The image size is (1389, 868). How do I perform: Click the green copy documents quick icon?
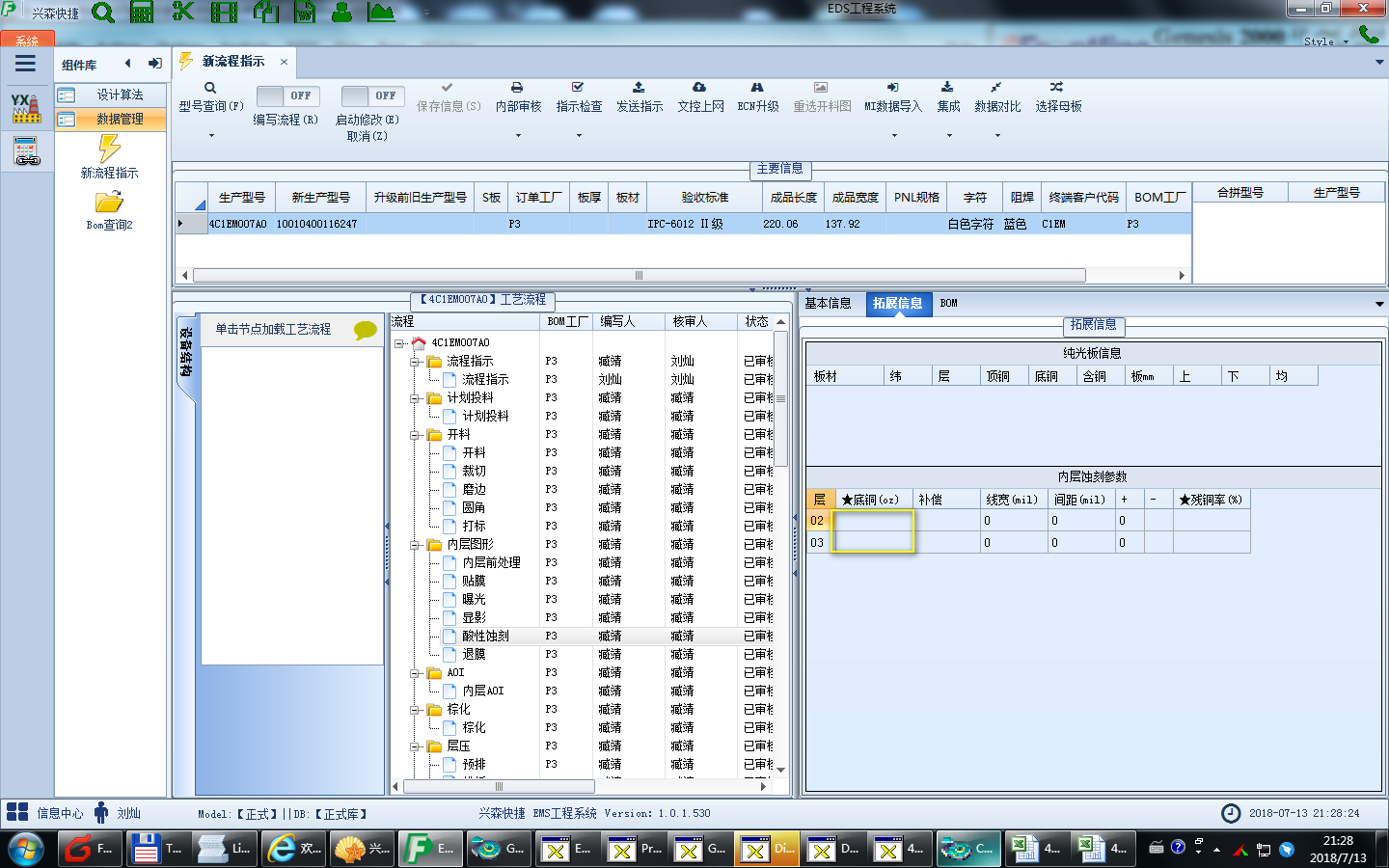(266, 13)
